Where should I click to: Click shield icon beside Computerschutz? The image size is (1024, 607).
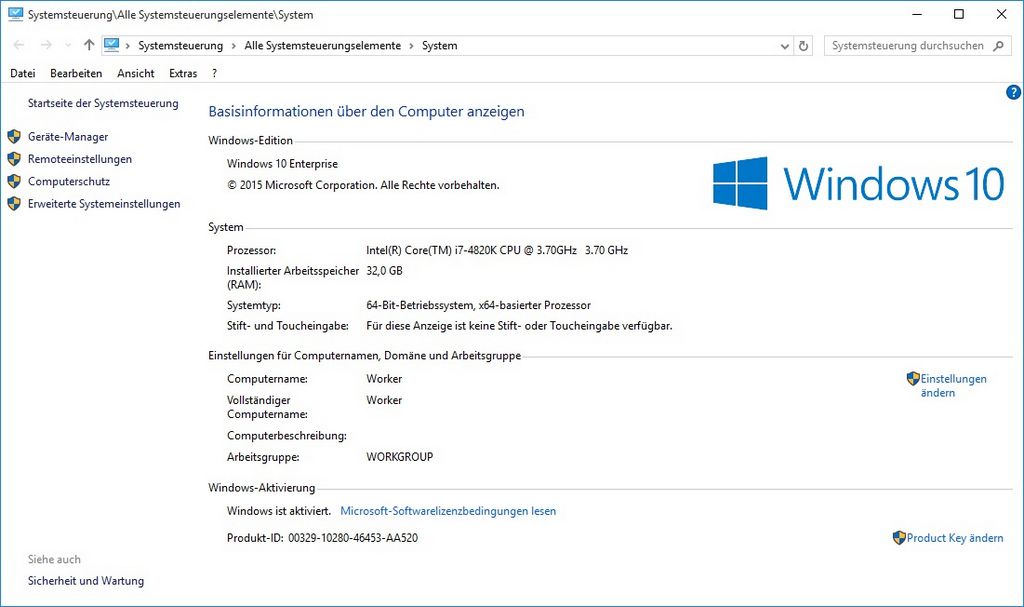14,181
